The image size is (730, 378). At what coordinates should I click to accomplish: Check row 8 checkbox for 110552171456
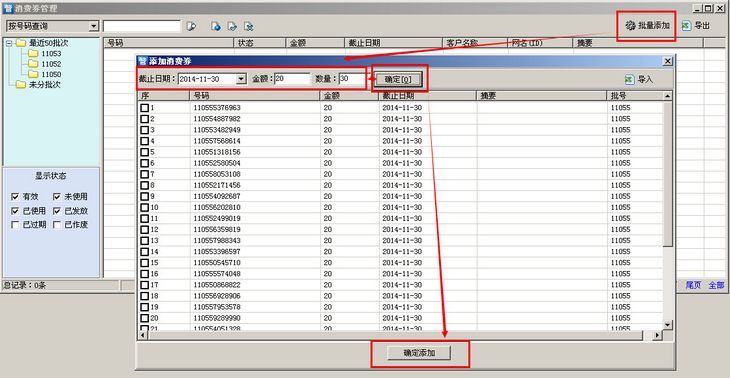click(x=145, y=185)
